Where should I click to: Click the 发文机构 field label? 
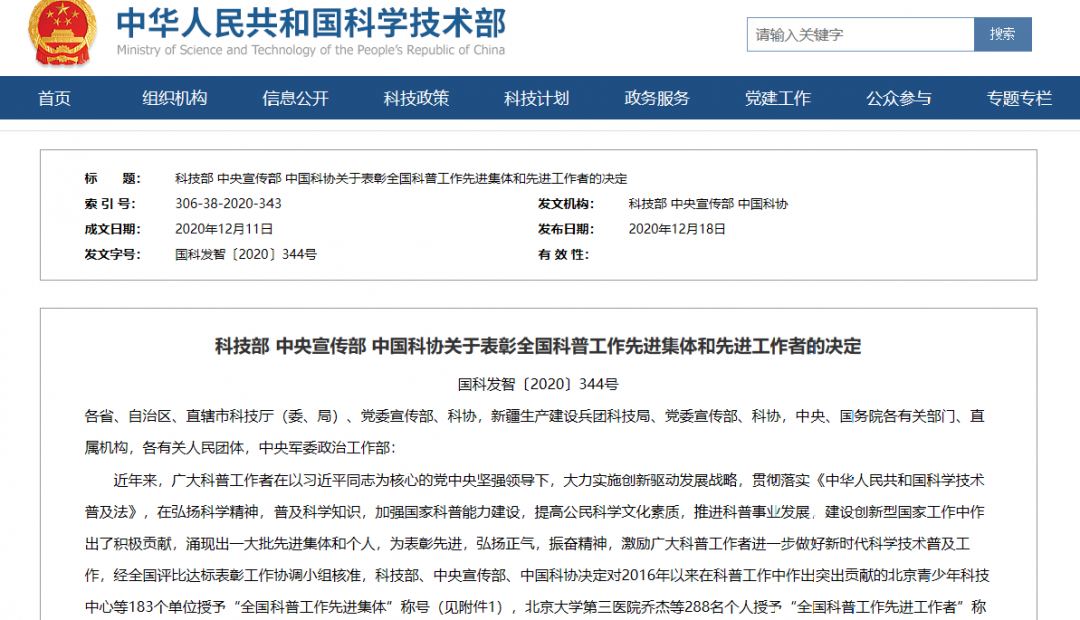(x=565, y=204)
